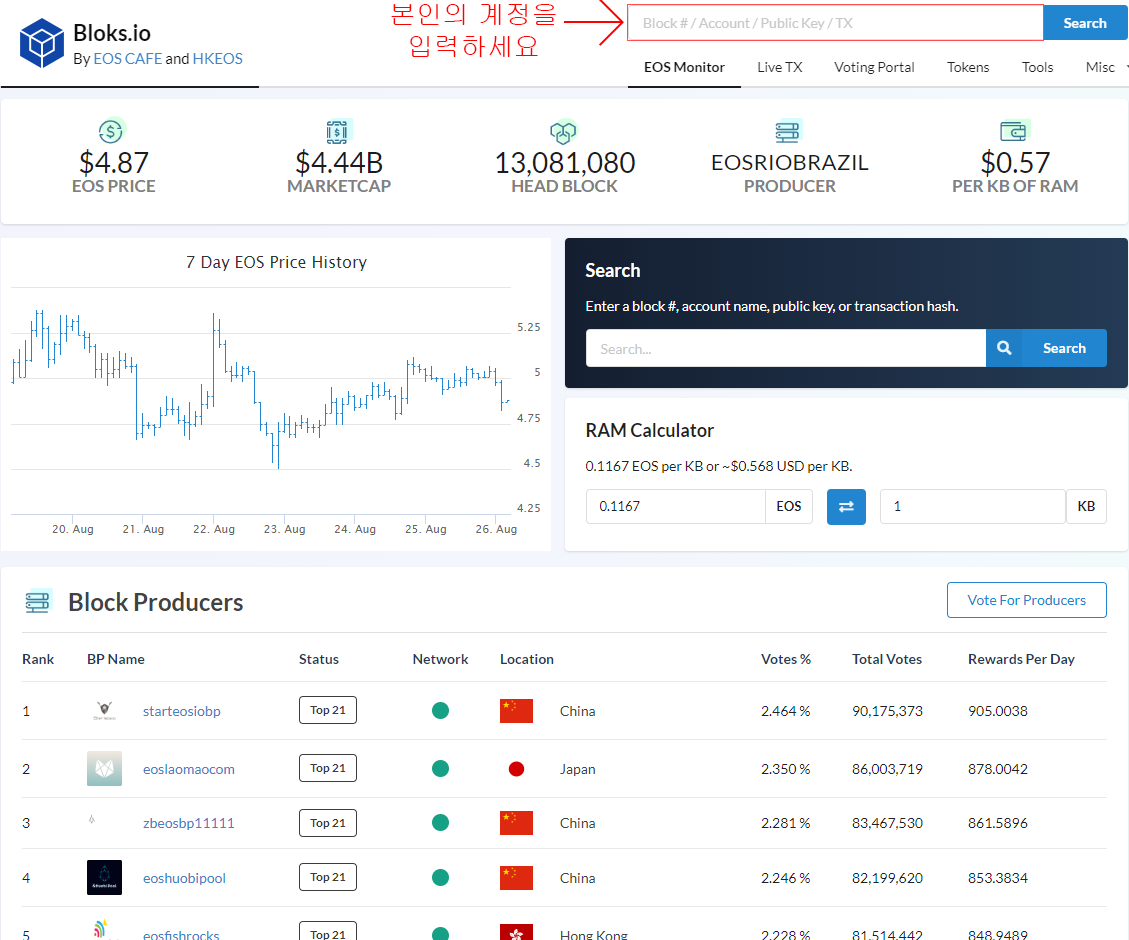Viewport: 1129px width, 940px height.
Task: Focus the RAM calculator EOS amount field
Action: point(675,507)
